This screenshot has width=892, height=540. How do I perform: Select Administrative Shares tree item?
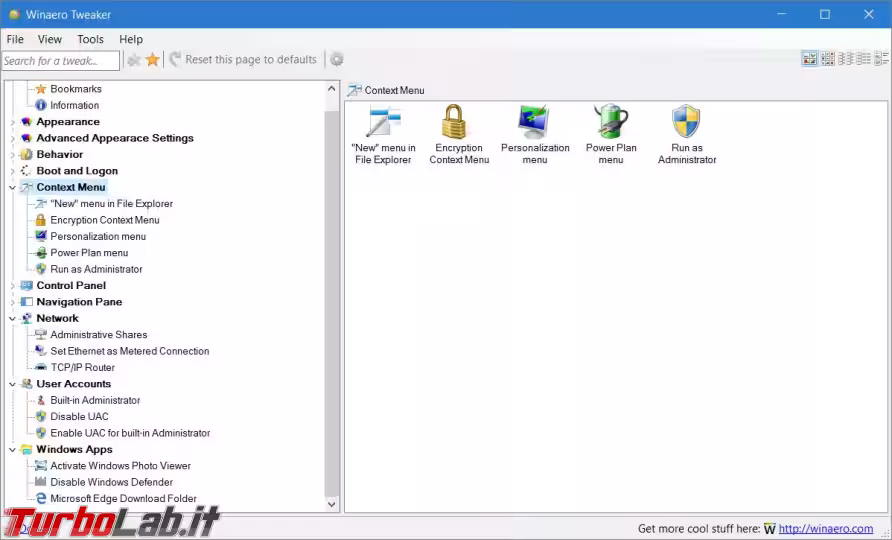98,335
